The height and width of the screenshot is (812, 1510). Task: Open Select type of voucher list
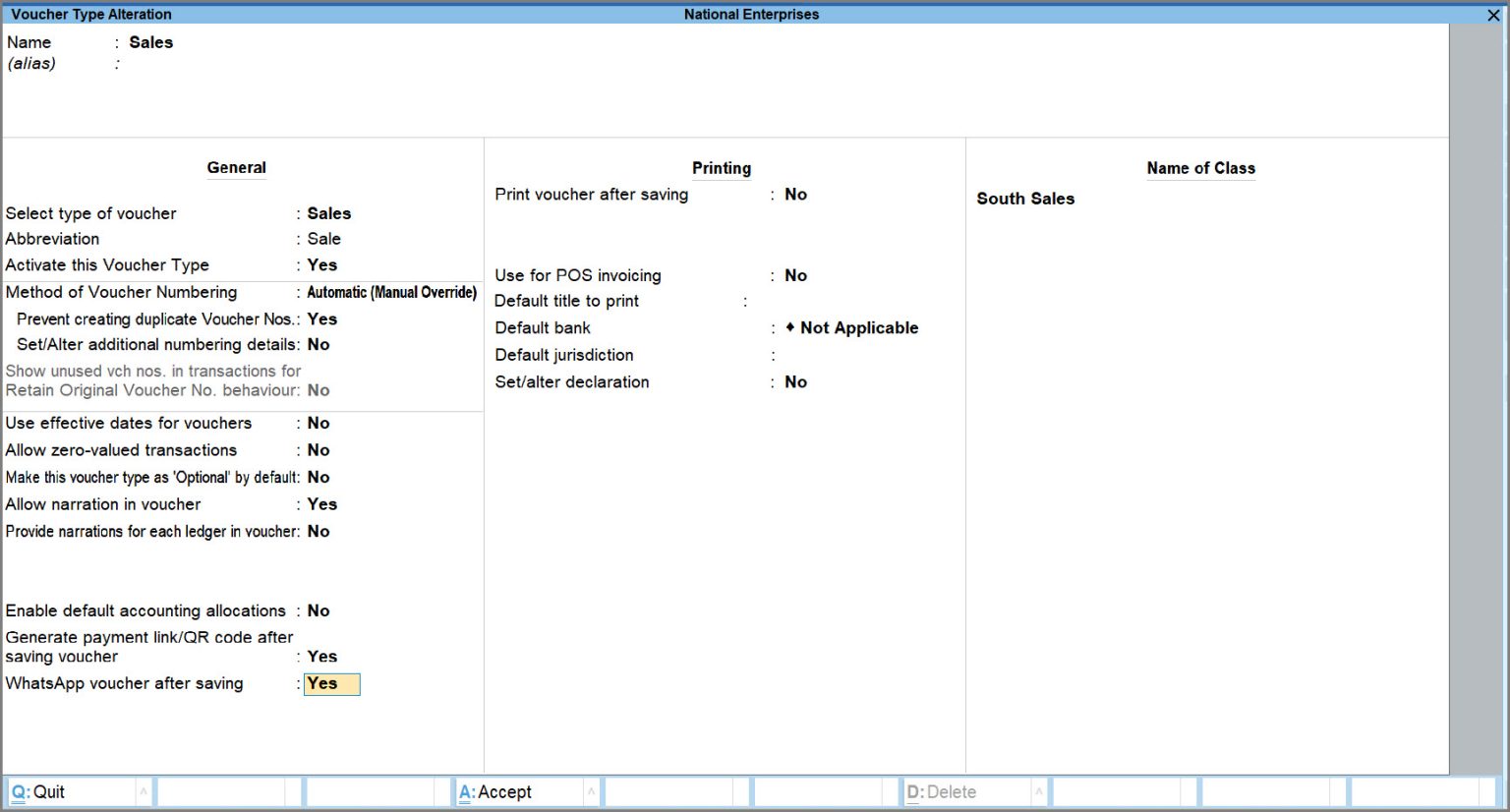[328, 213]
